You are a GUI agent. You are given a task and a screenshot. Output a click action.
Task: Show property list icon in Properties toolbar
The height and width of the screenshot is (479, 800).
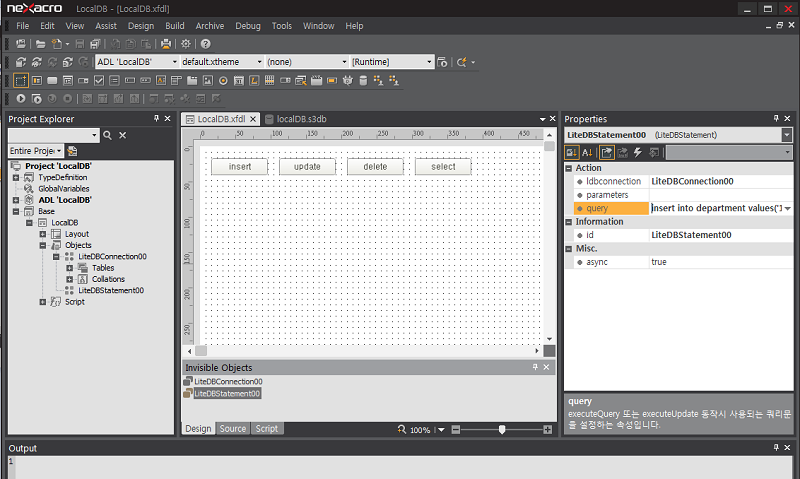607,152
